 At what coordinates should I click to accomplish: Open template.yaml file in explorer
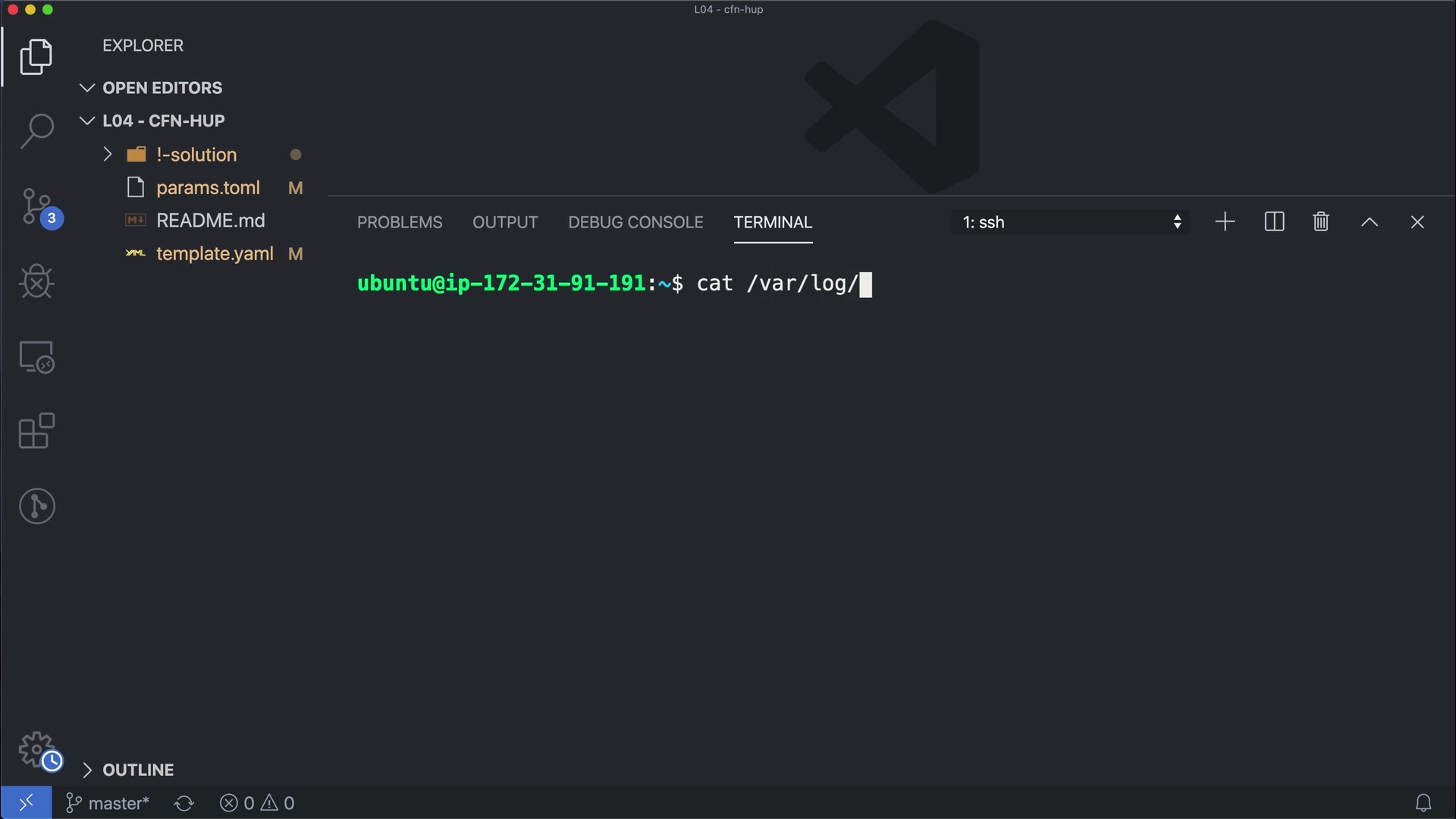coord(214,254)
